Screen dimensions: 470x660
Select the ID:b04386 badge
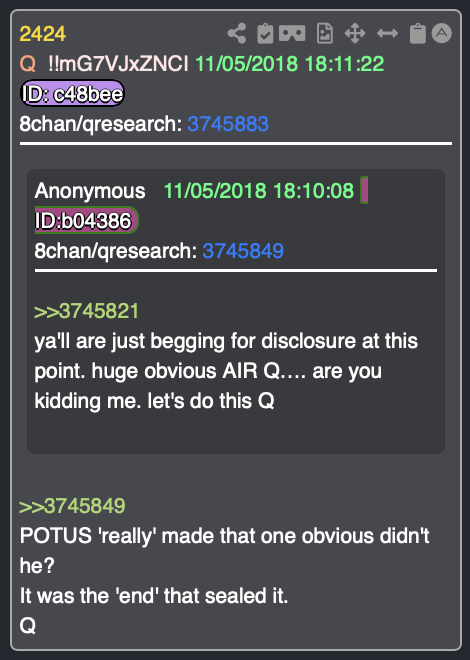click(x=86, y=220)
